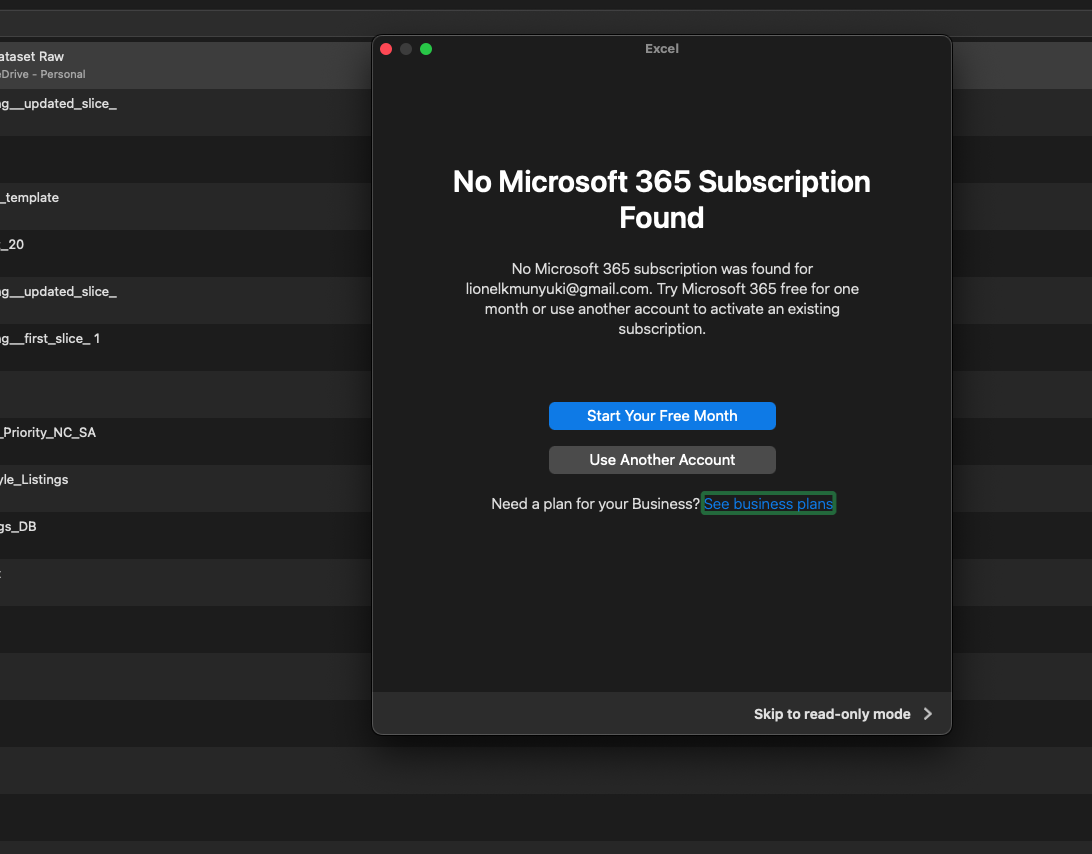
Task: Click the yellow minimize traffic light button
Action: 406,48
